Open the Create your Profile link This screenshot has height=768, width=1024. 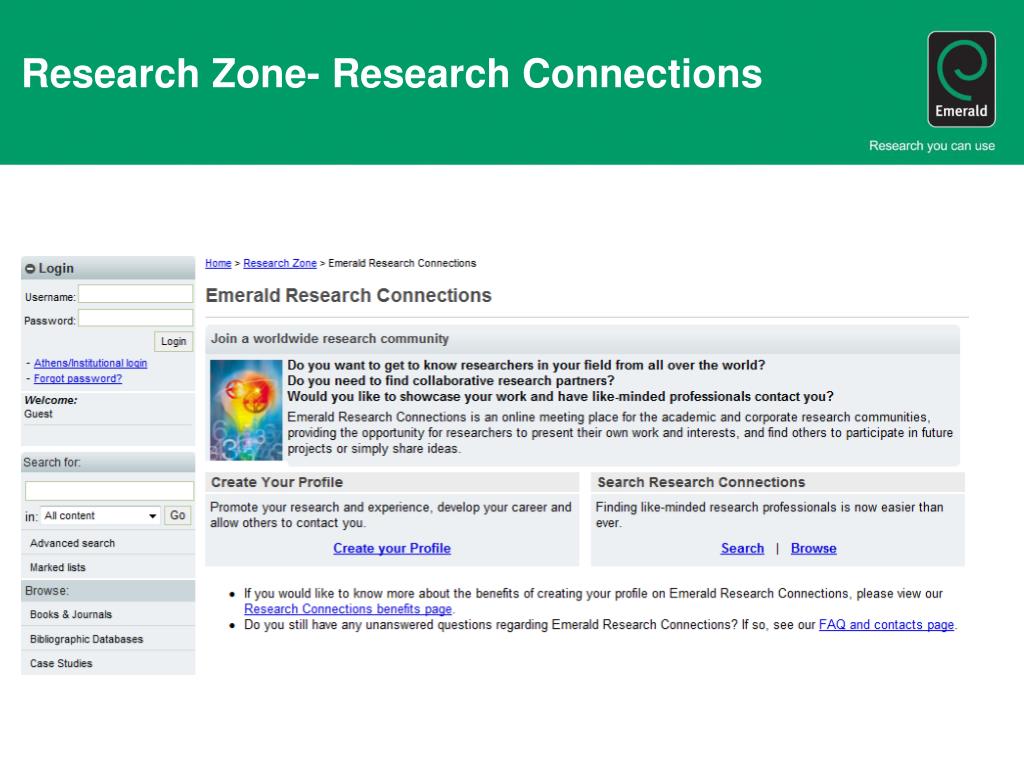(392, 549)
